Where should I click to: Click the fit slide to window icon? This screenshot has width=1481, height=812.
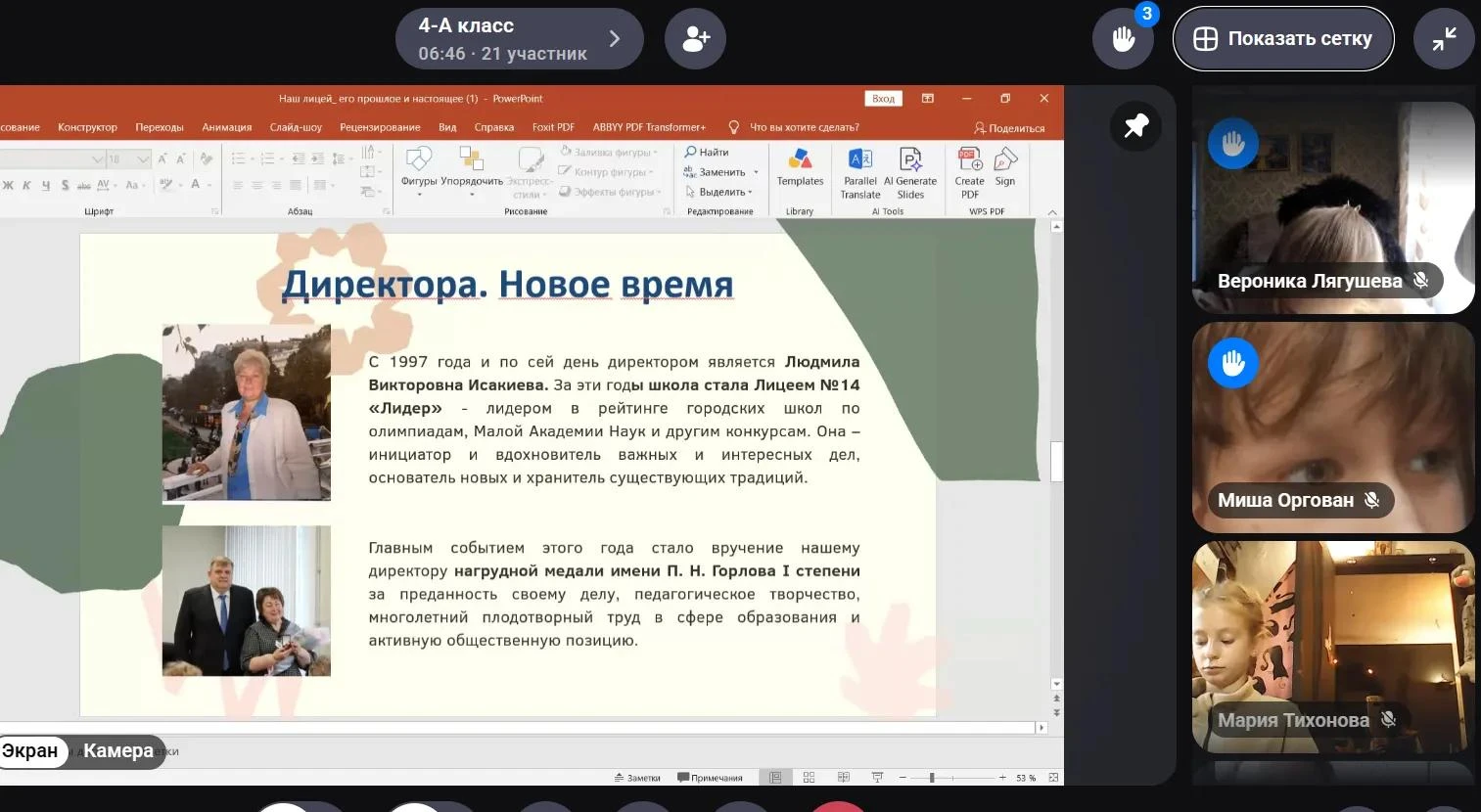point(1053,778)
